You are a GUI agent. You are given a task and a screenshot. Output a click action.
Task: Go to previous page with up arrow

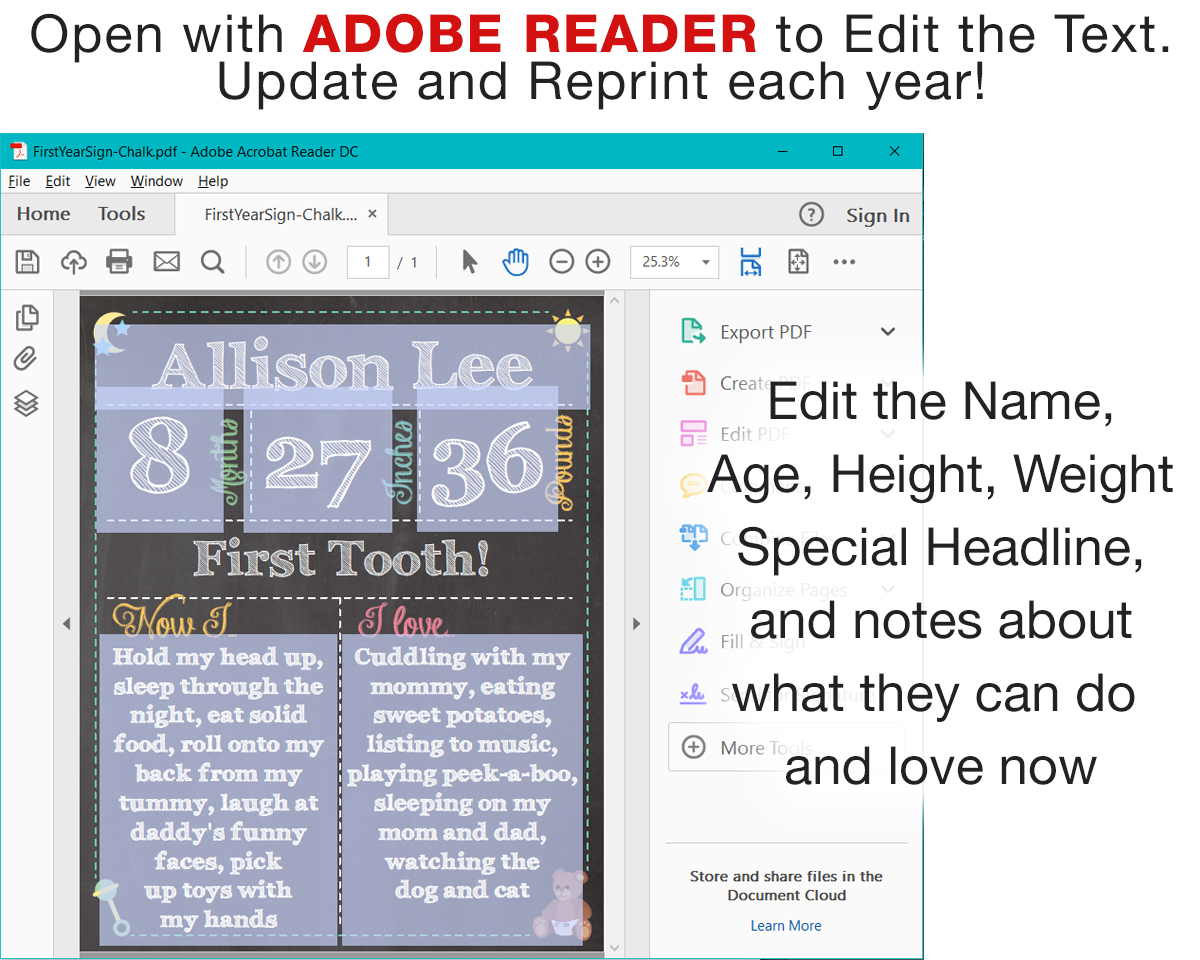click(278, 262)
